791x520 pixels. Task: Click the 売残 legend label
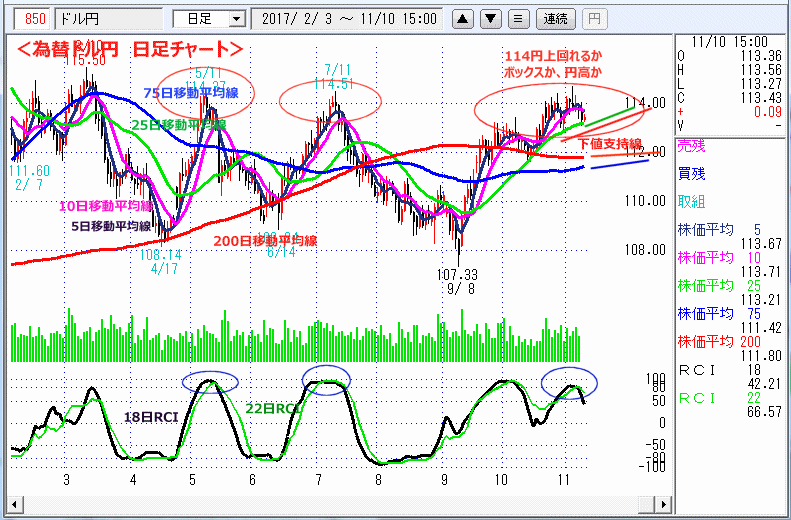(x=691, y=145)
